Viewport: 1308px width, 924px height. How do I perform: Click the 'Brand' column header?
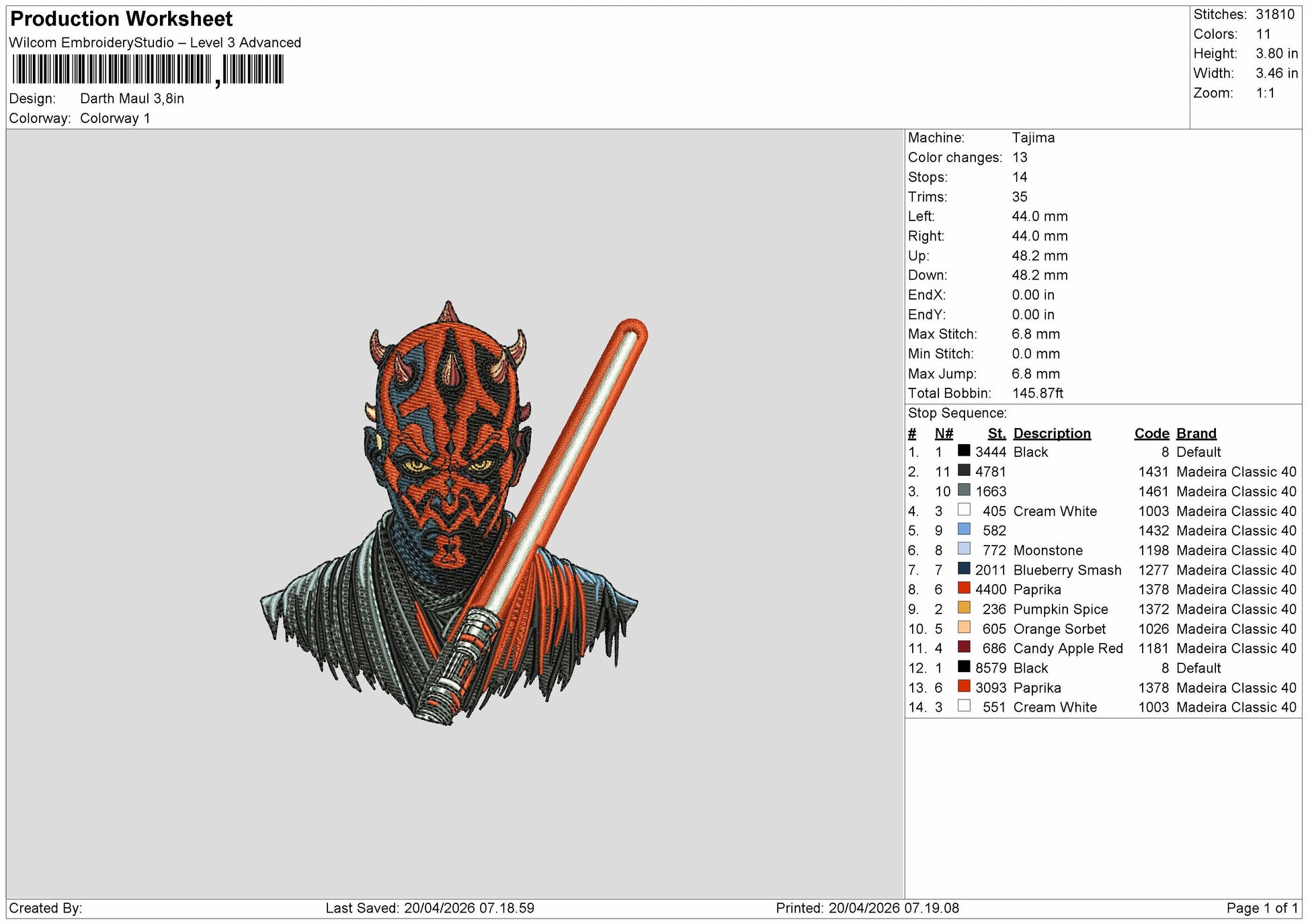point(1196,433)
